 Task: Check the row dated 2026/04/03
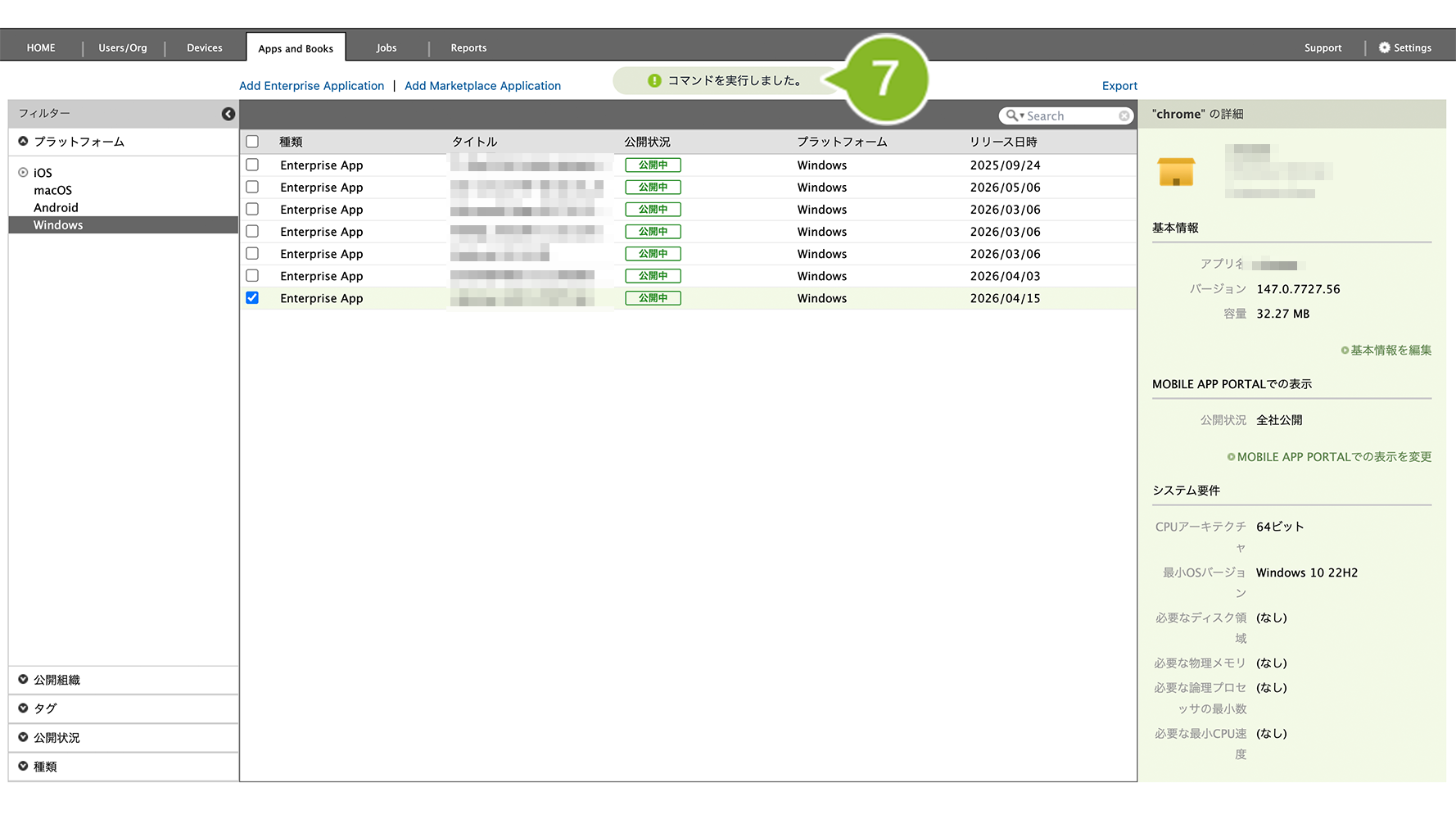coord(252,275)
